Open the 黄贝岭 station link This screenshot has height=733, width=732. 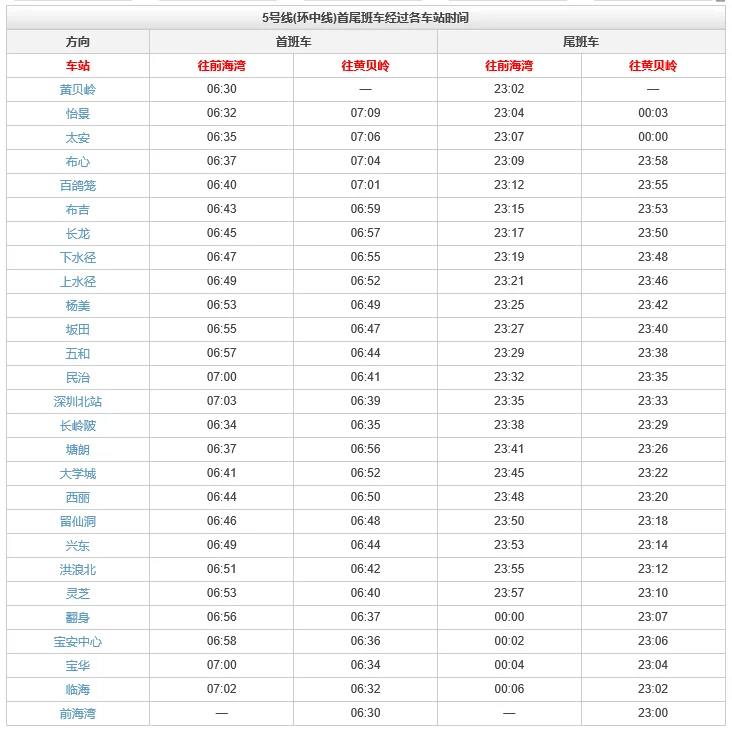tap(78, 90)
